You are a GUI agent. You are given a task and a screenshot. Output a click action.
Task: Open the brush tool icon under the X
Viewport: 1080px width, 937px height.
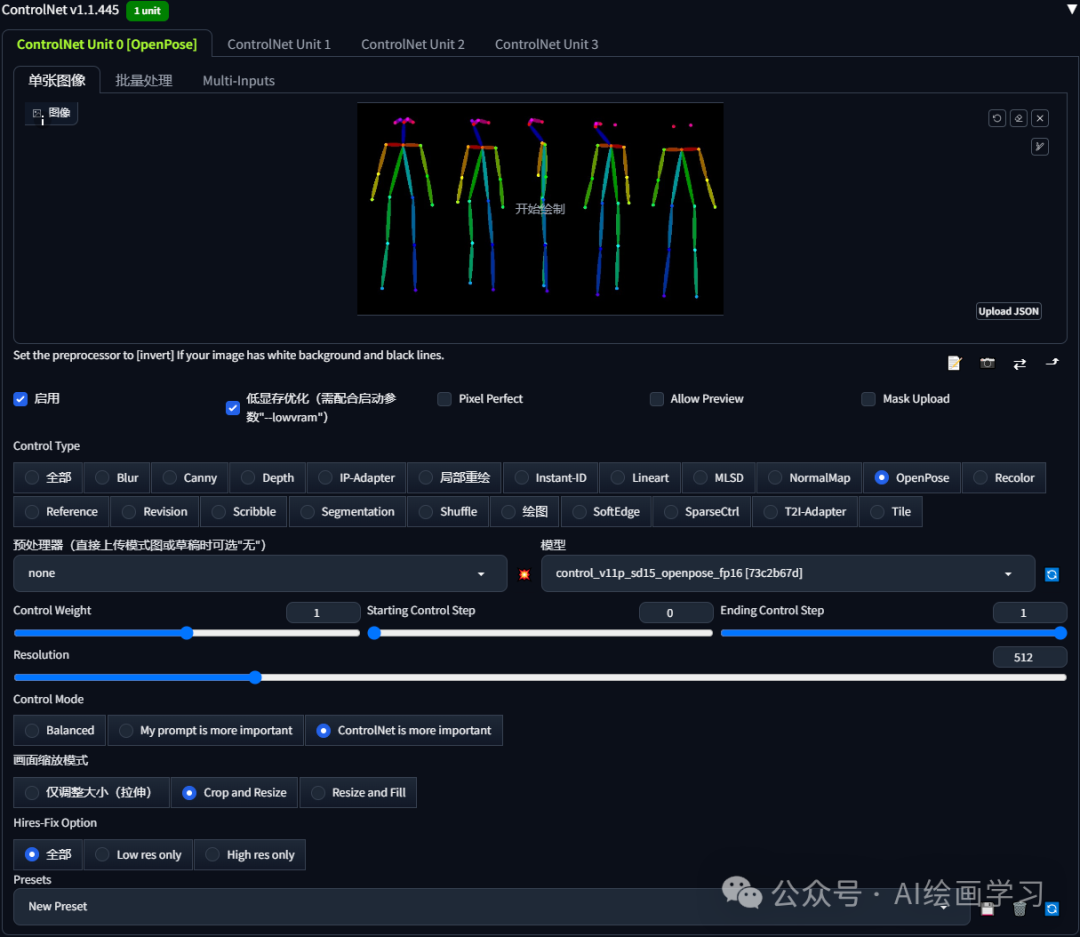tap(1040, 147)
